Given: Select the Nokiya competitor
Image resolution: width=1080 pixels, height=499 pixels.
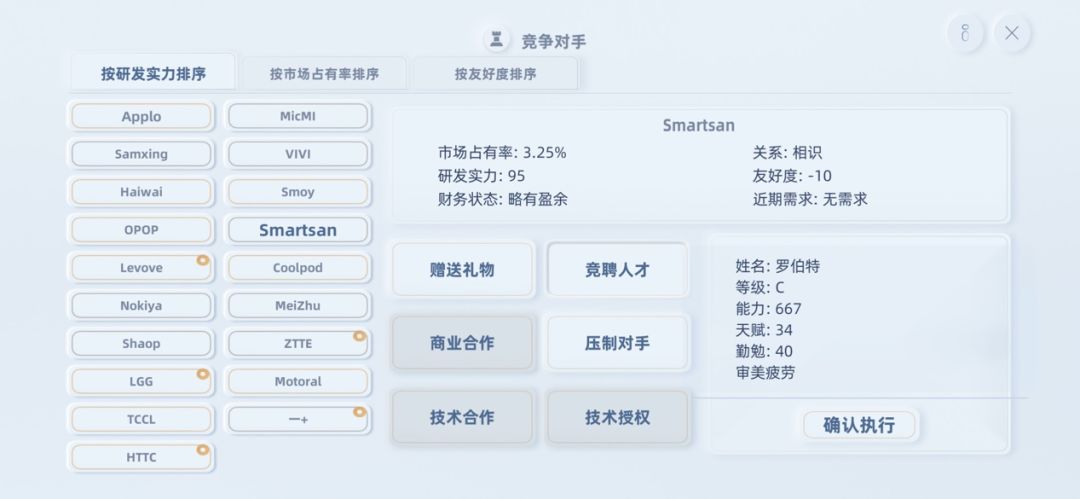Looking at the screenshot, I should point(141,305).
